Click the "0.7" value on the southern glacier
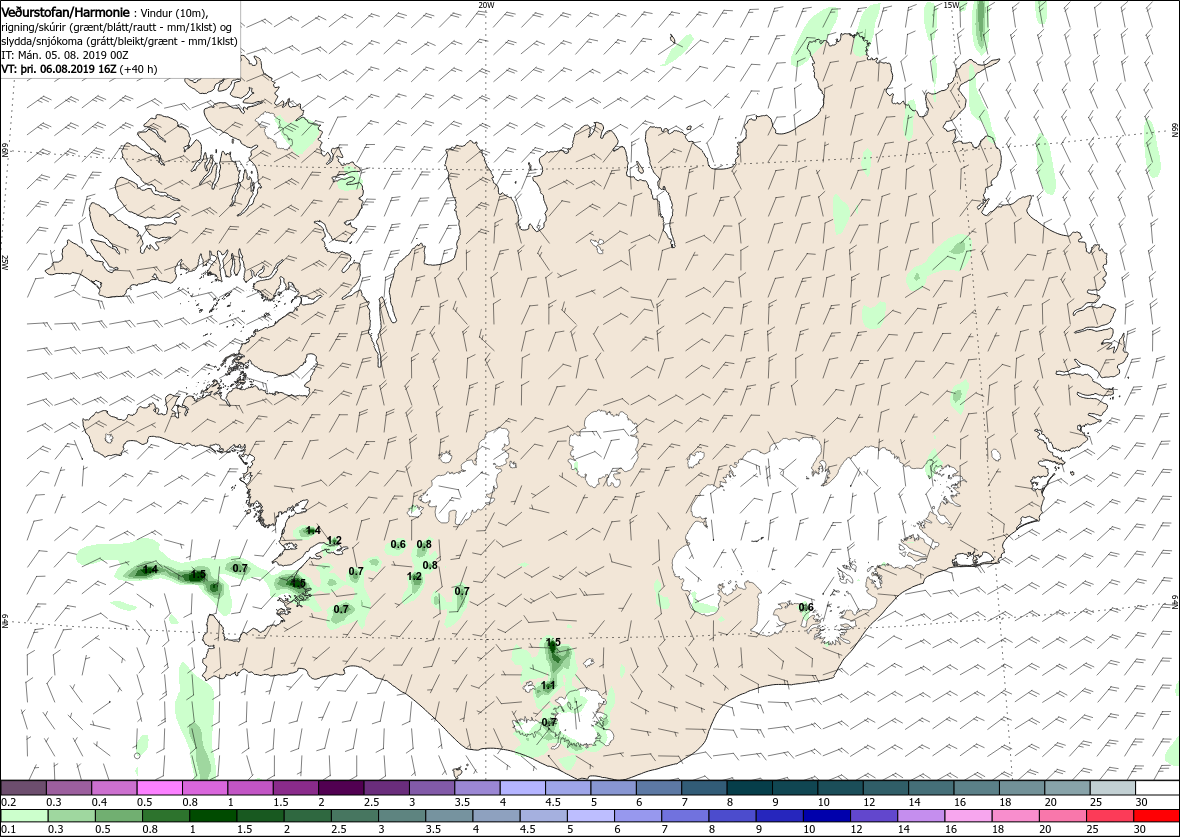 coord(549,722)
